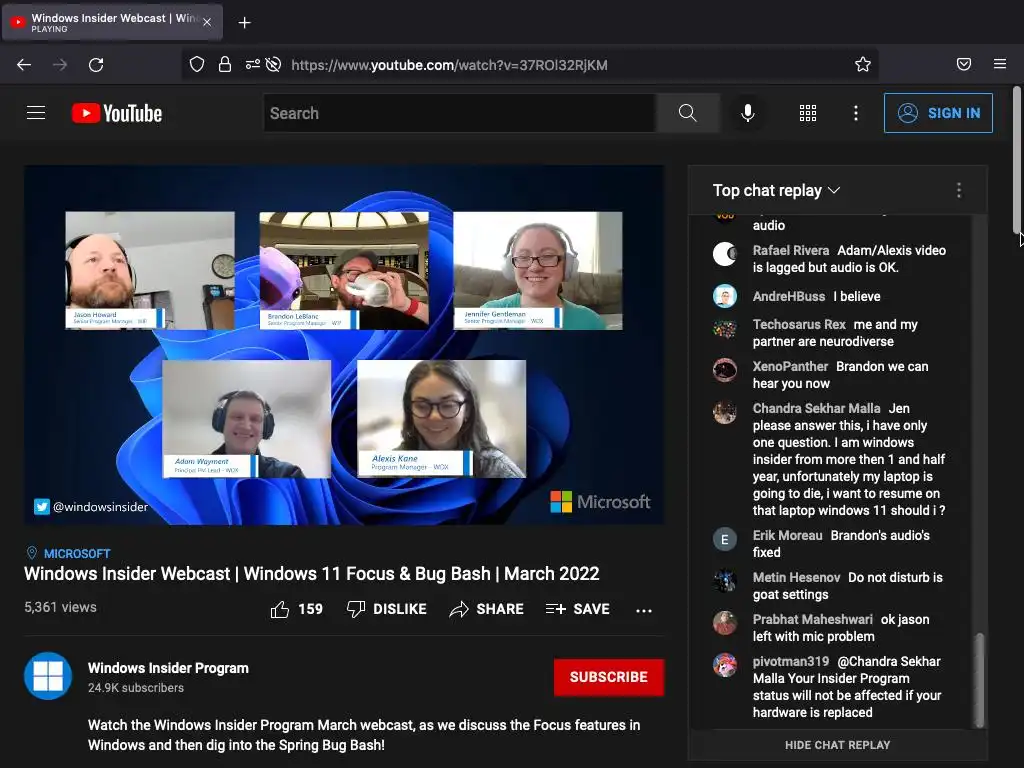Click the browser forward arrow
The height and width of the screenshot is (768, 1024).
(60, 65)
